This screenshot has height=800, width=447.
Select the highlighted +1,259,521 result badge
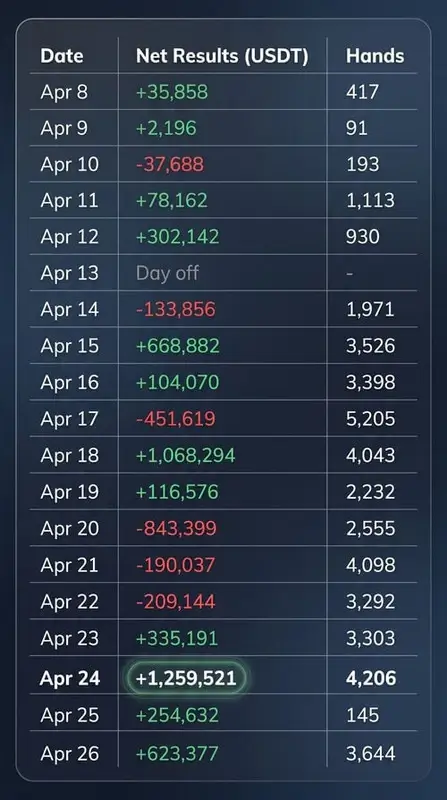(x=186, y=678)
